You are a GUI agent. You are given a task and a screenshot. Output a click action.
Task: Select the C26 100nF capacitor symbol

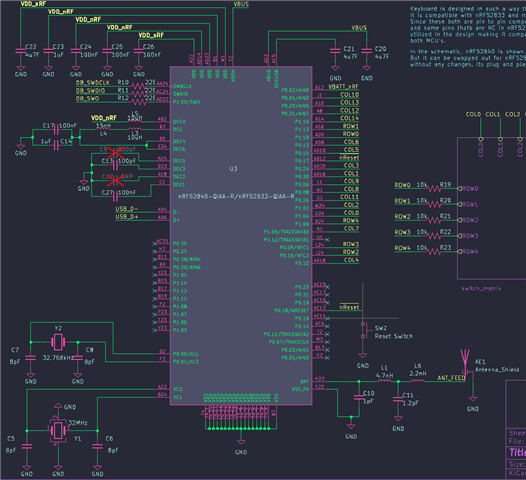139,51
